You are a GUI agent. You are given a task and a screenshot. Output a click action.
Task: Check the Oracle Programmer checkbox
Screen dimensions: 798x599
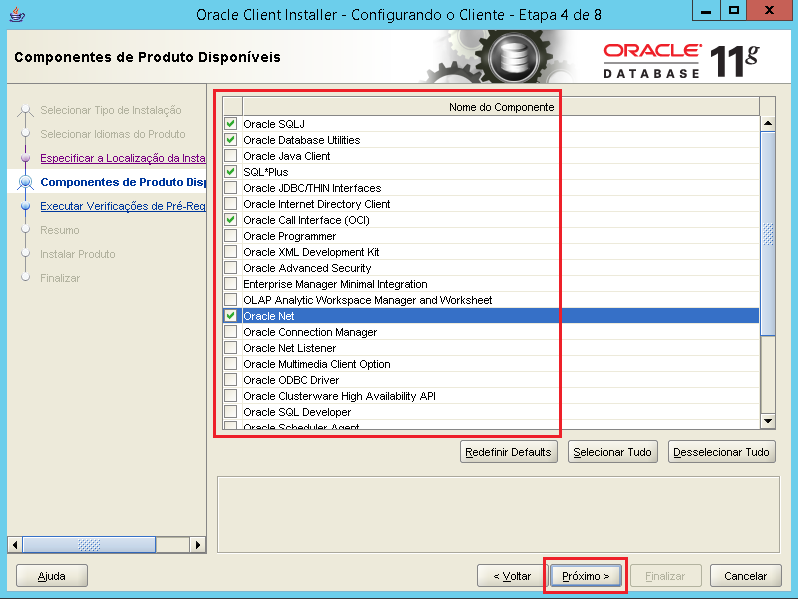point(231,236)
